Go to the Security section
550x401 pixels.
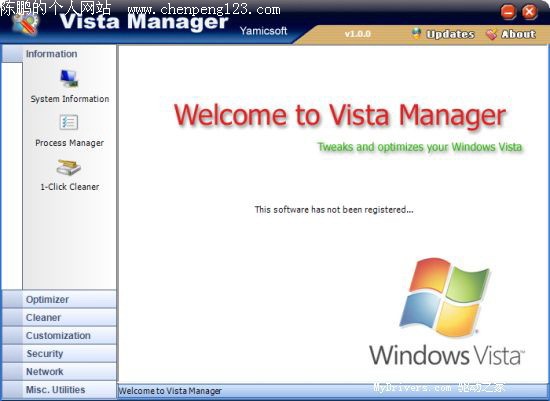point(59,353)
